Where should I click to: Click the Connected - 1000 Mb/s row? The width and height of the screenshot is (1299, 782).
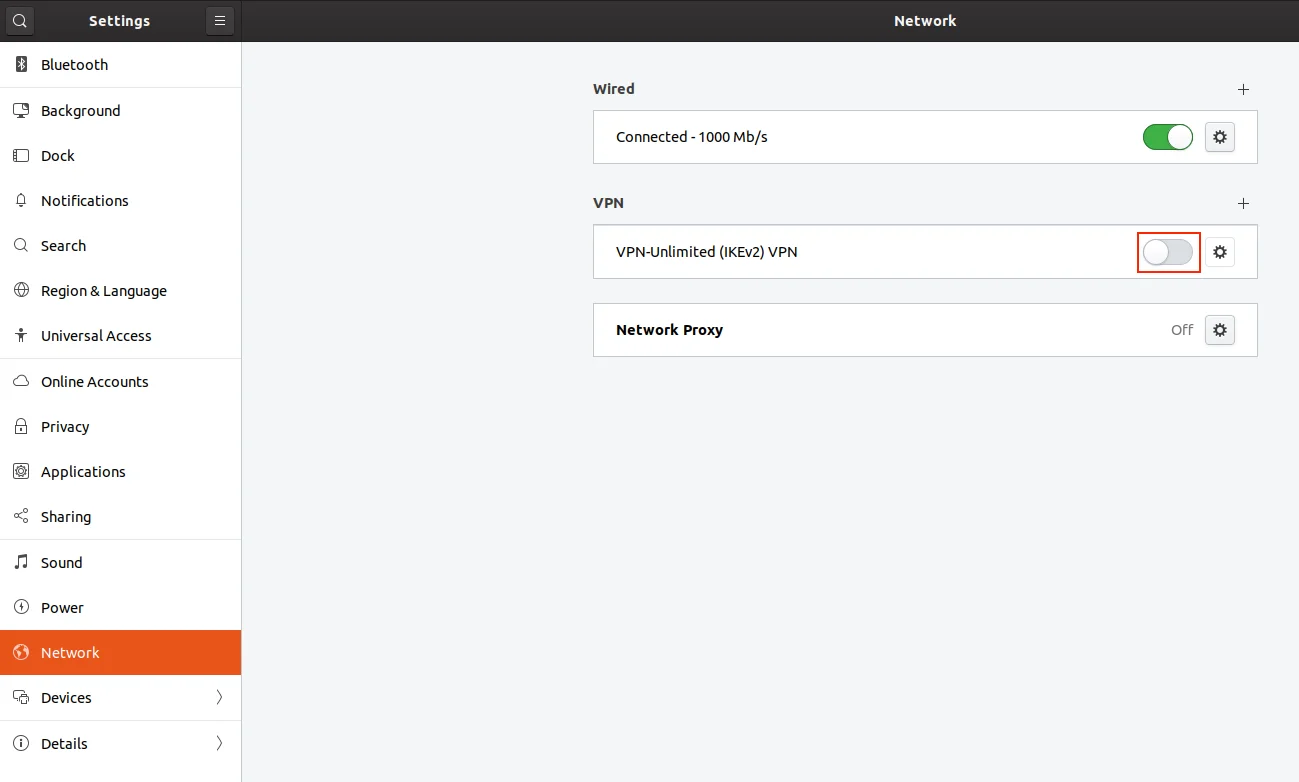click(x=691, y=137)
